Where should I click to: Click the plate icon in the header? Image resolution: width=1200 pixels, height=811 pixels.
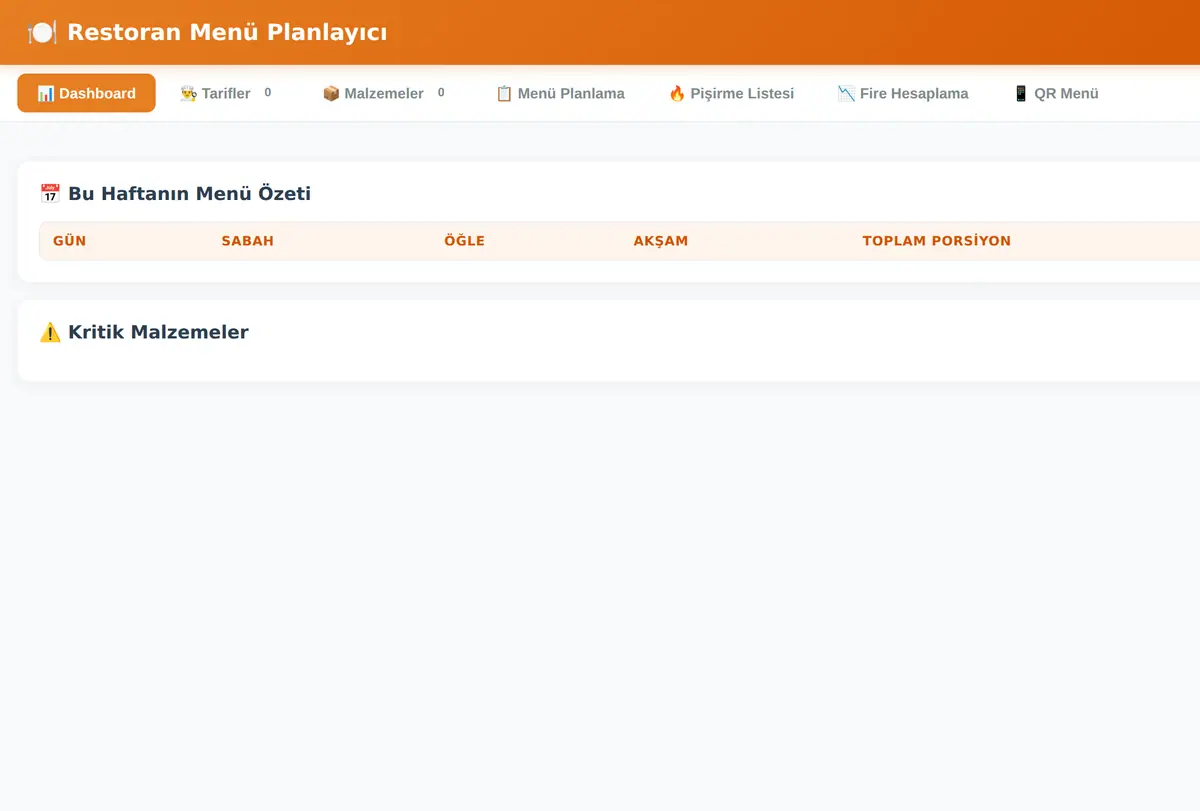click(x=42, y=32)
